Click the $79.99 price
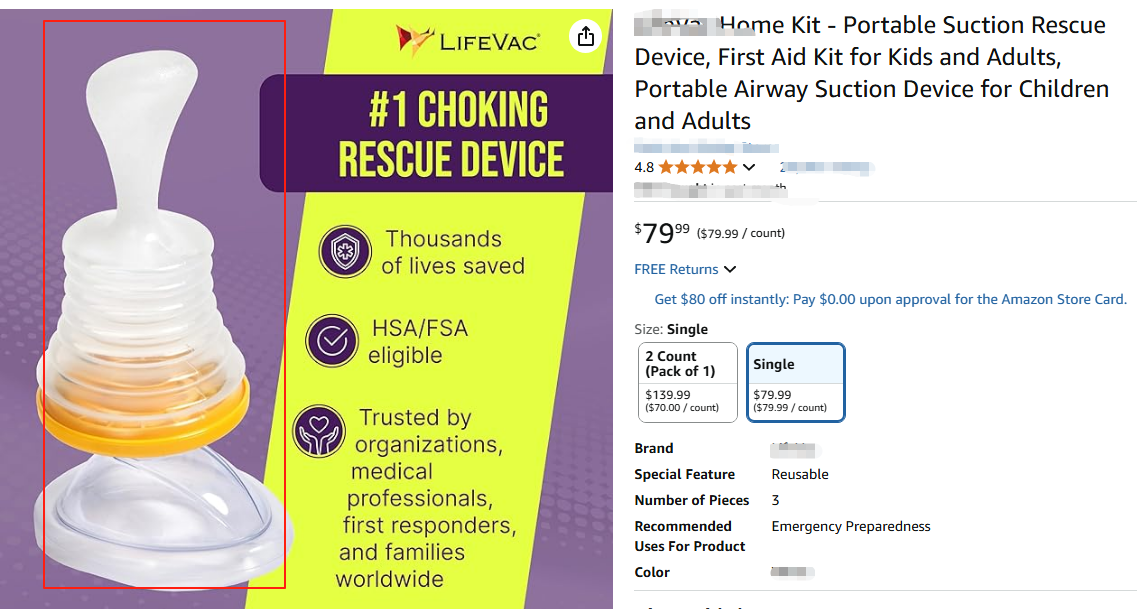 [662, 233]
